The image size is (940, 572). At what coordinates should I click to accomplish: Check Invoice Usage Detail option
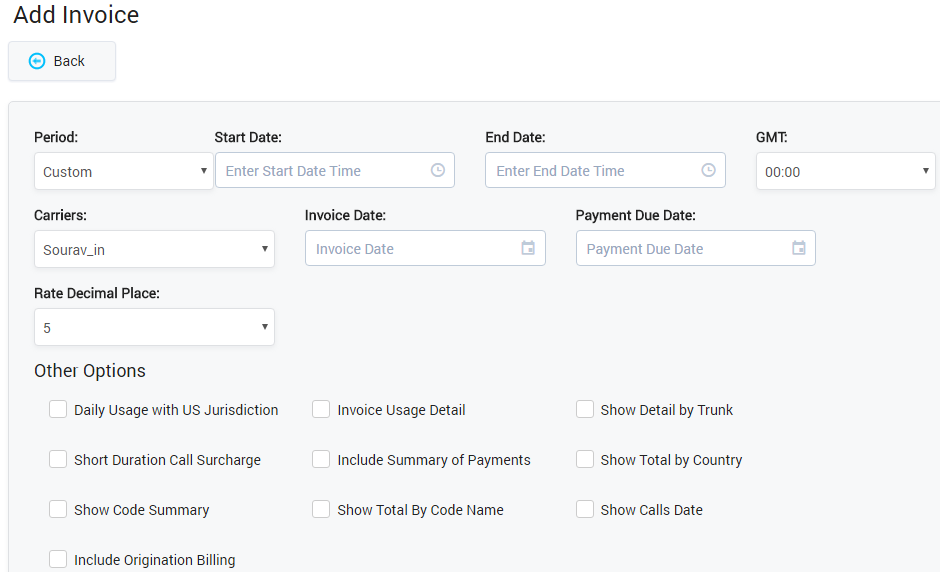tap(321, 410)
